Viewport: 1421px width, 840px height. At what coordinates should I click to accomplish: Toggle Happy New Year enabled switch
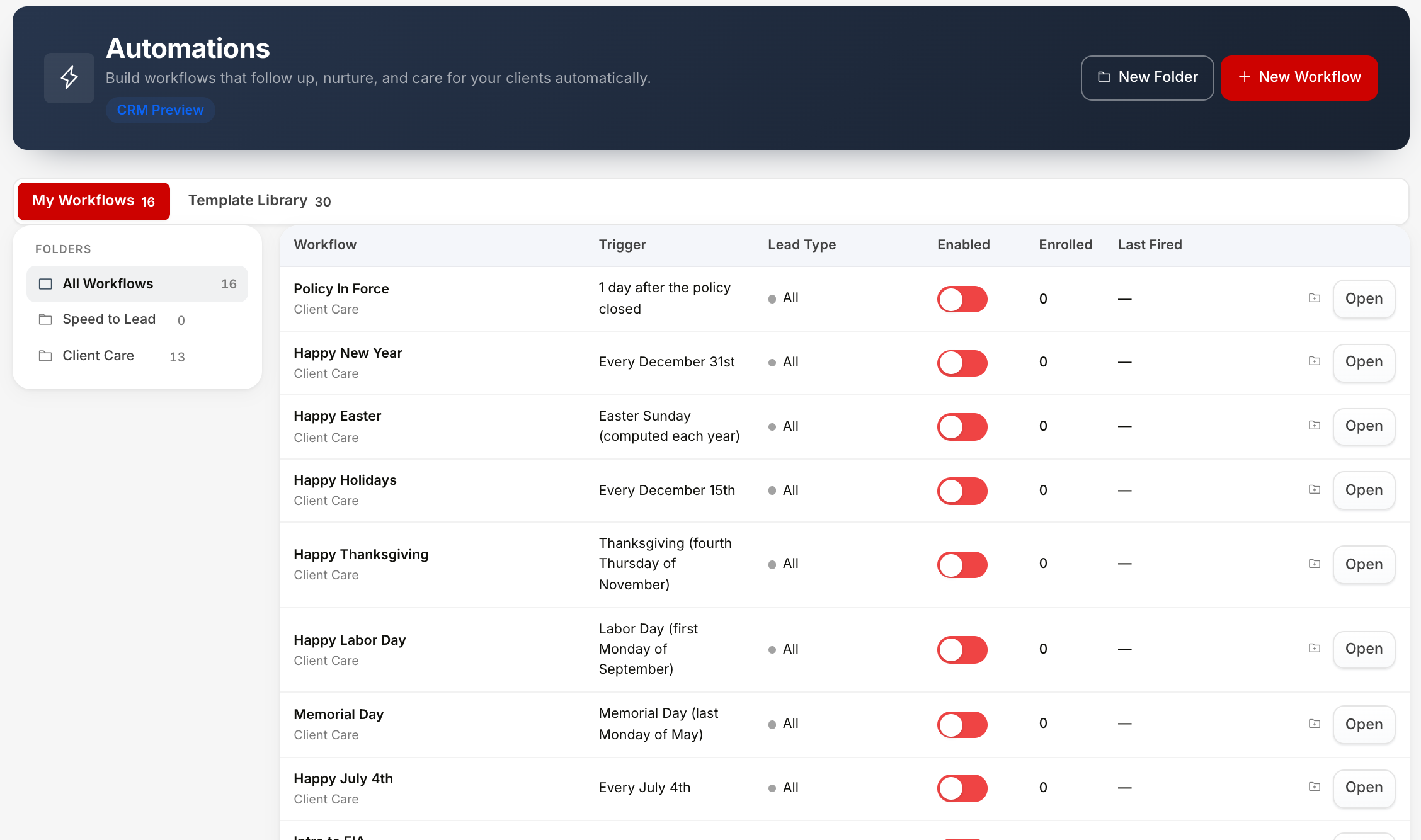962,363
